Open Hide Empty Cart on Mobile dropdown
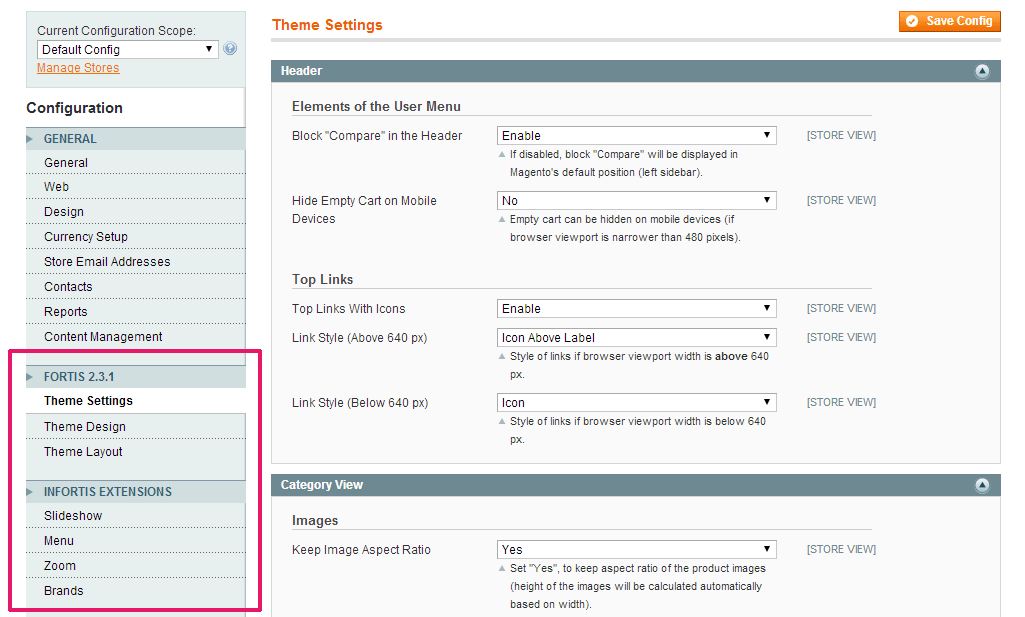 [636, 201]
